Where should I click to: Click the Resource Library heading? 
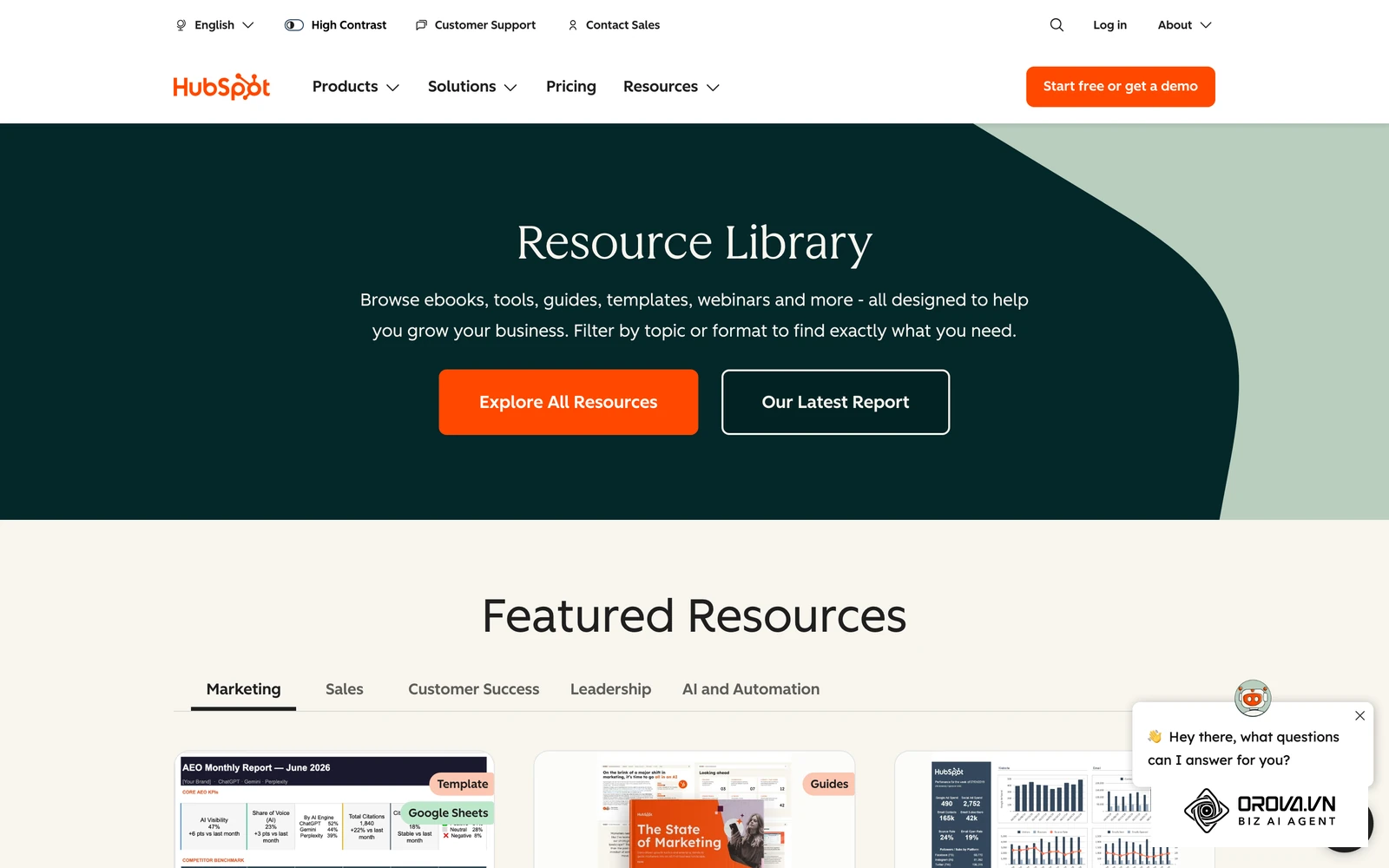[694, 243]
